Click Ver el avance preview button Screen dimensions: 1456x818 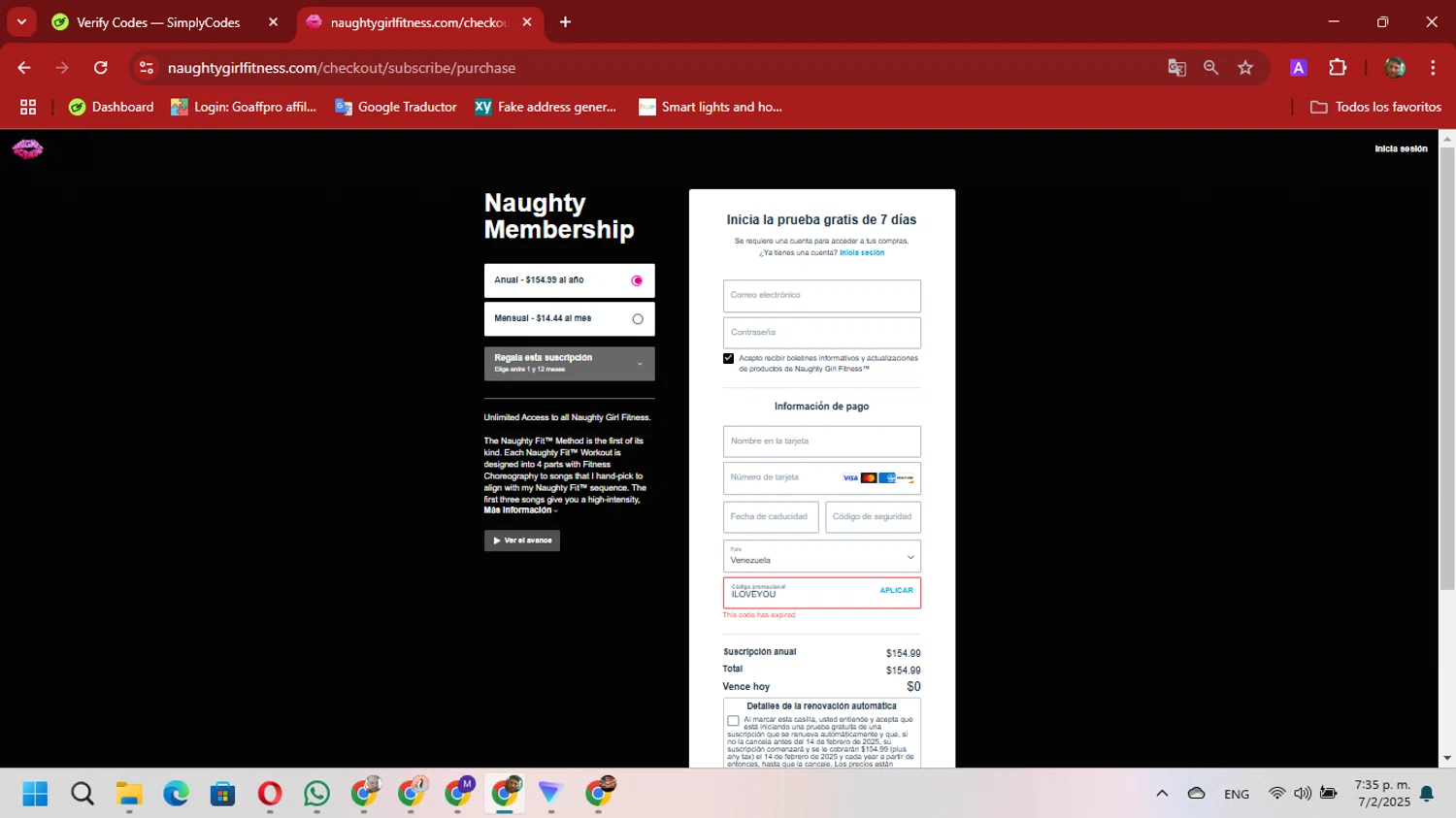click(522, 540)
